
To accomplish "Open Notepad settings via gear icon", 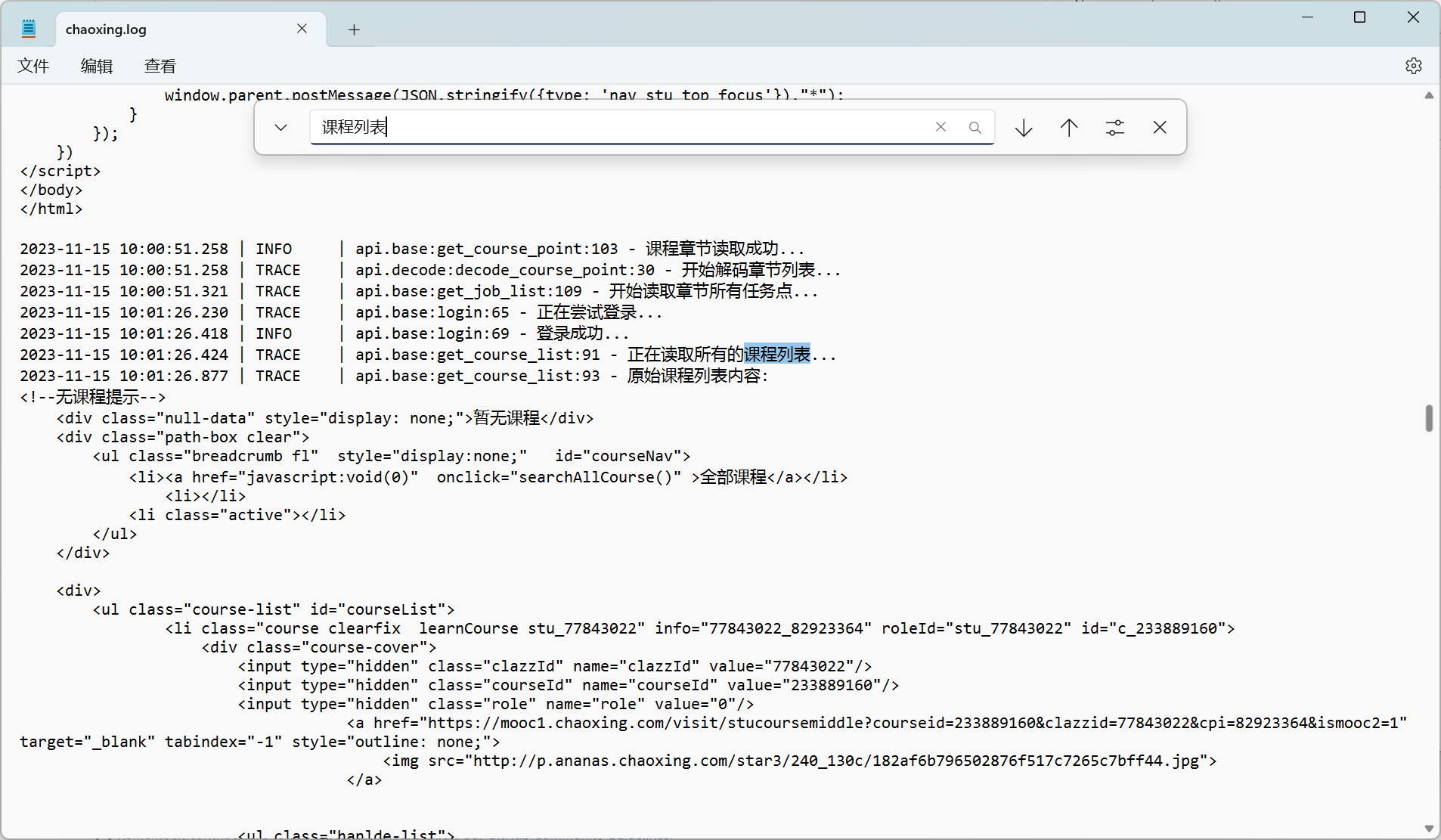I will 1413,66.
